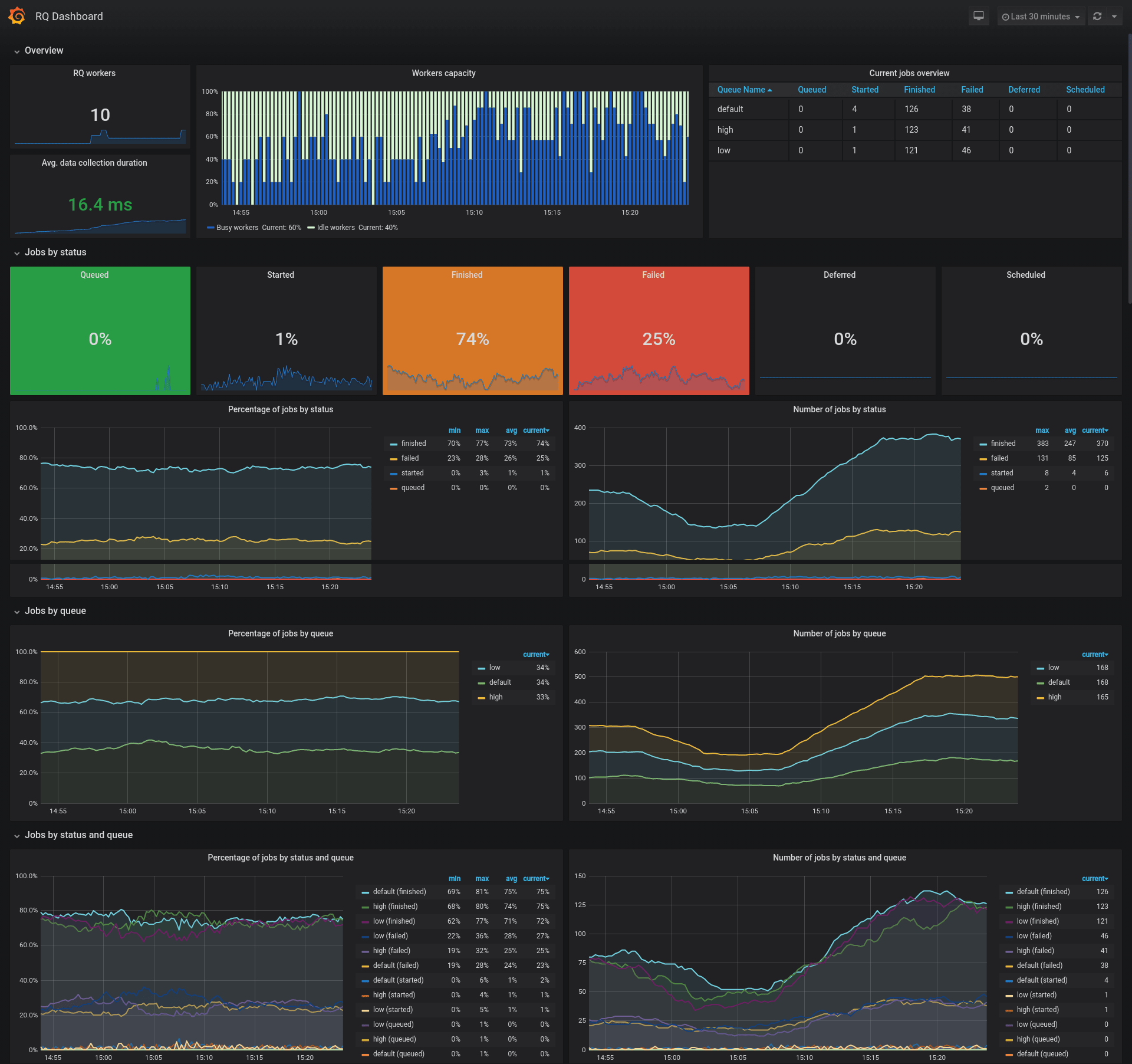
Task: Toggle finished series in Number by status legend
Action: point(1003,444)
